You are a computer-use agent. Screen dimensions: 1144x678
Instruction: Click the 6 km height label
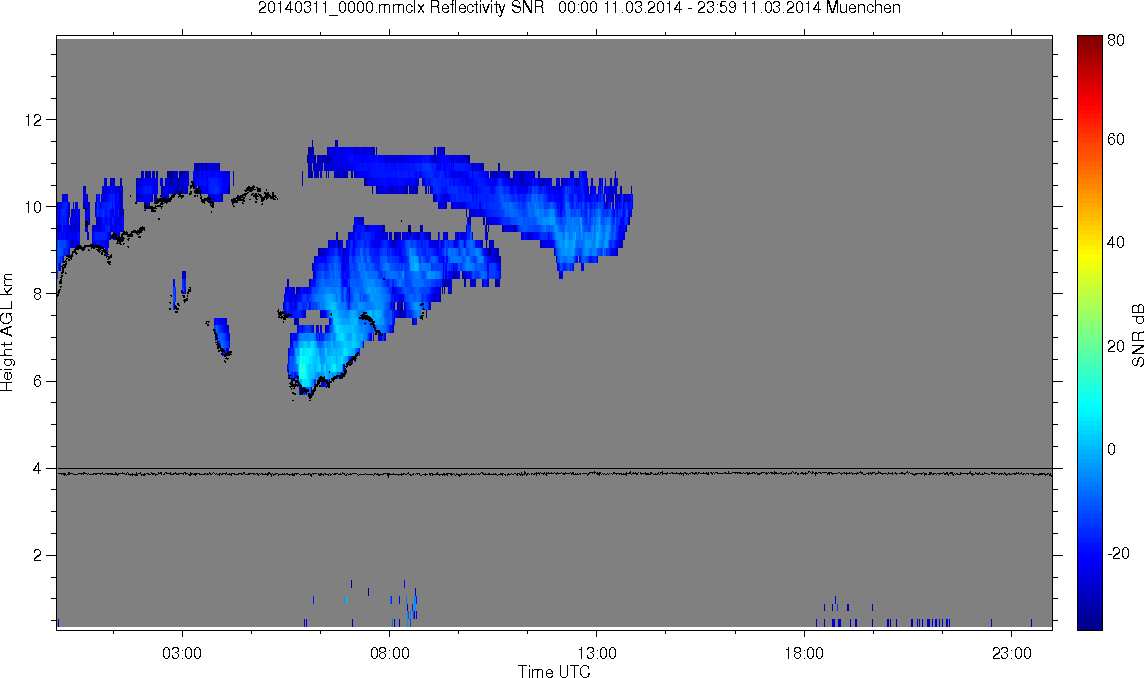(x=37, y=381)
